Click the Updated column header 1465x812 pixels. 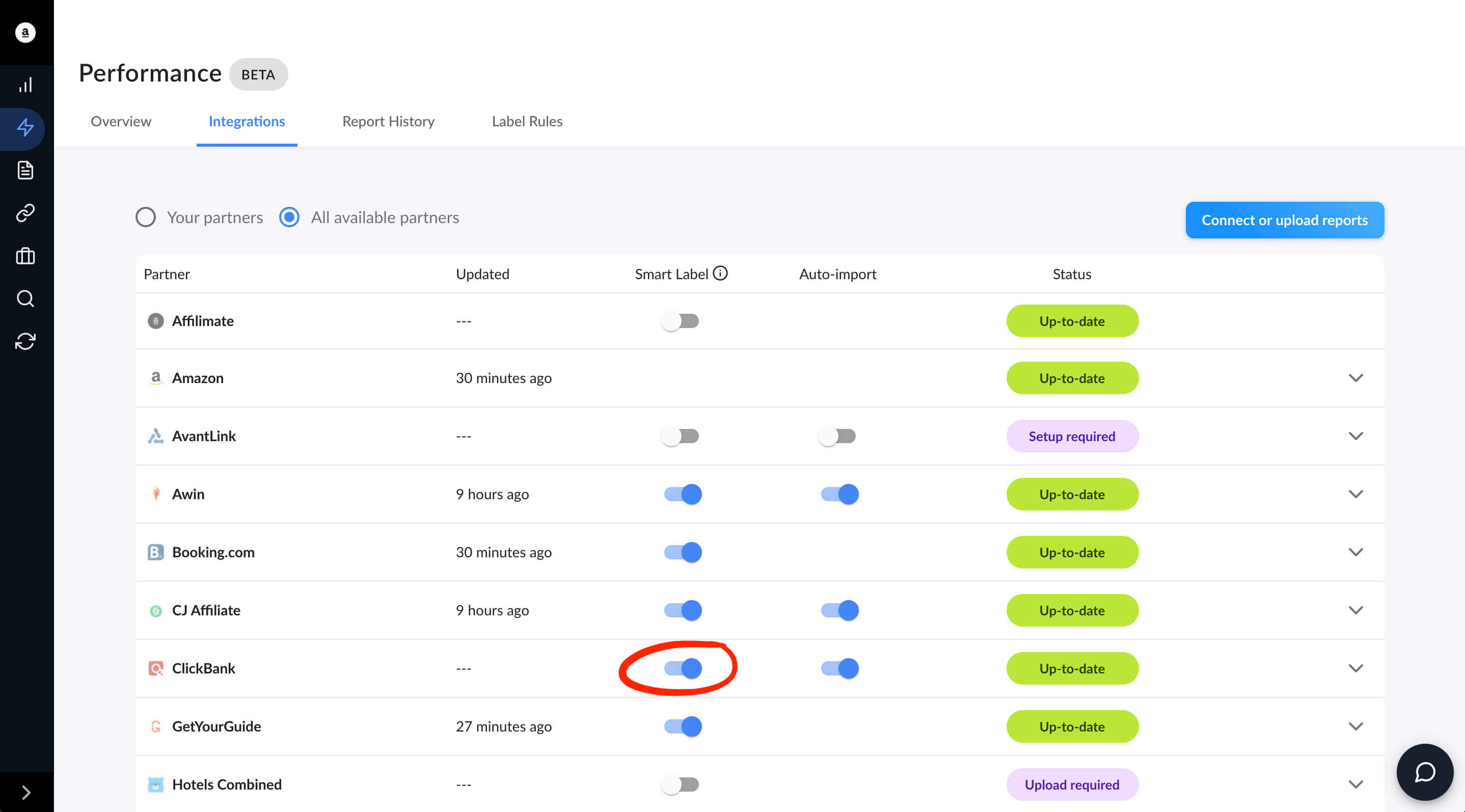click(482, 274)
